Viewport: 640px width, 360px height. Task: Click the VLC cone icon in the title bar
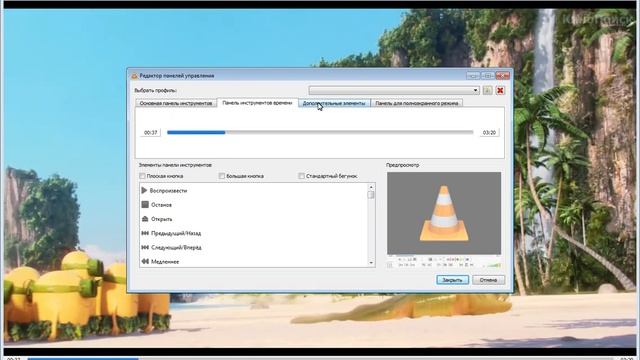pyautogui.click(x=134, y=76)
